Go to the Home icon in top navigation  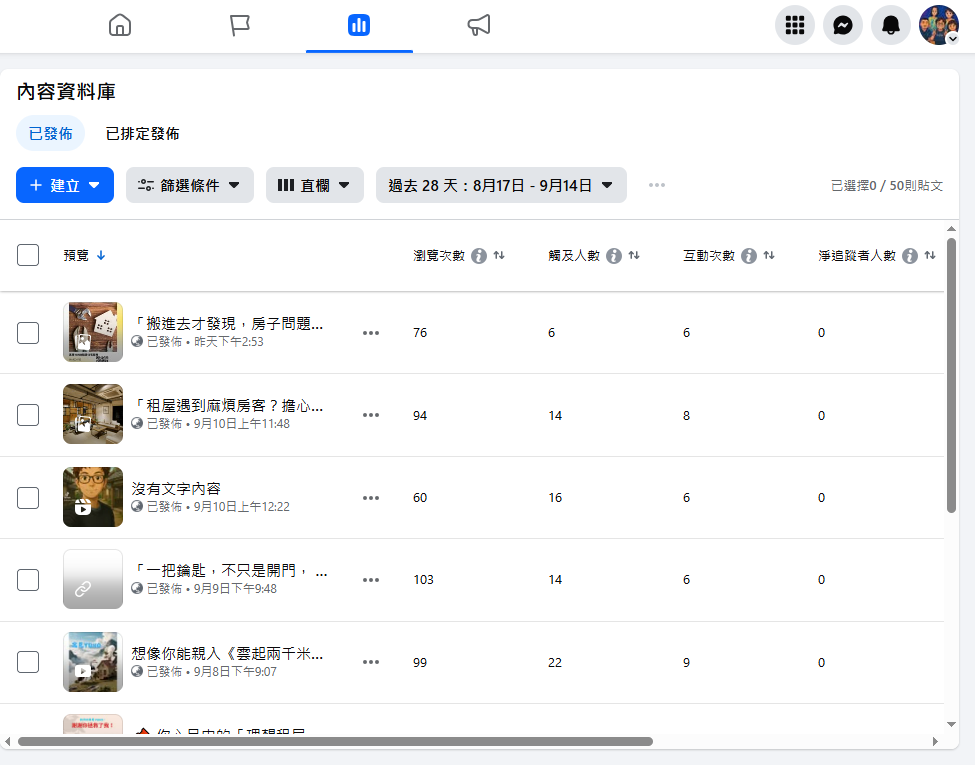pos(120,26)
